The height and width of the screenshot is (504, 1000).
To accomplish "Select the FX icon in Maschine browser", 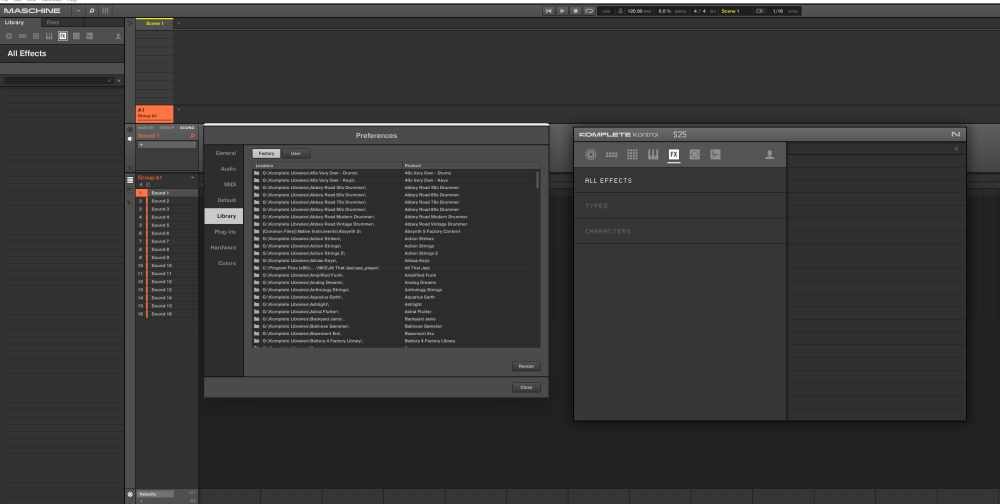I will [62, 36].
